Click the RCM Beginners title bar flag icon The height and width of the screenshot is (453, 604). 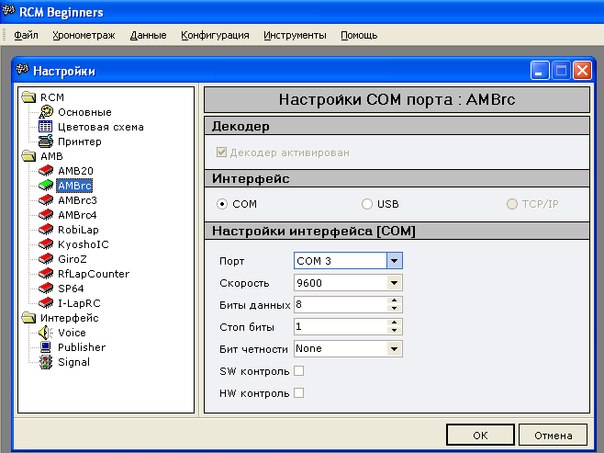pyautogui.click(x=8, y=11)
